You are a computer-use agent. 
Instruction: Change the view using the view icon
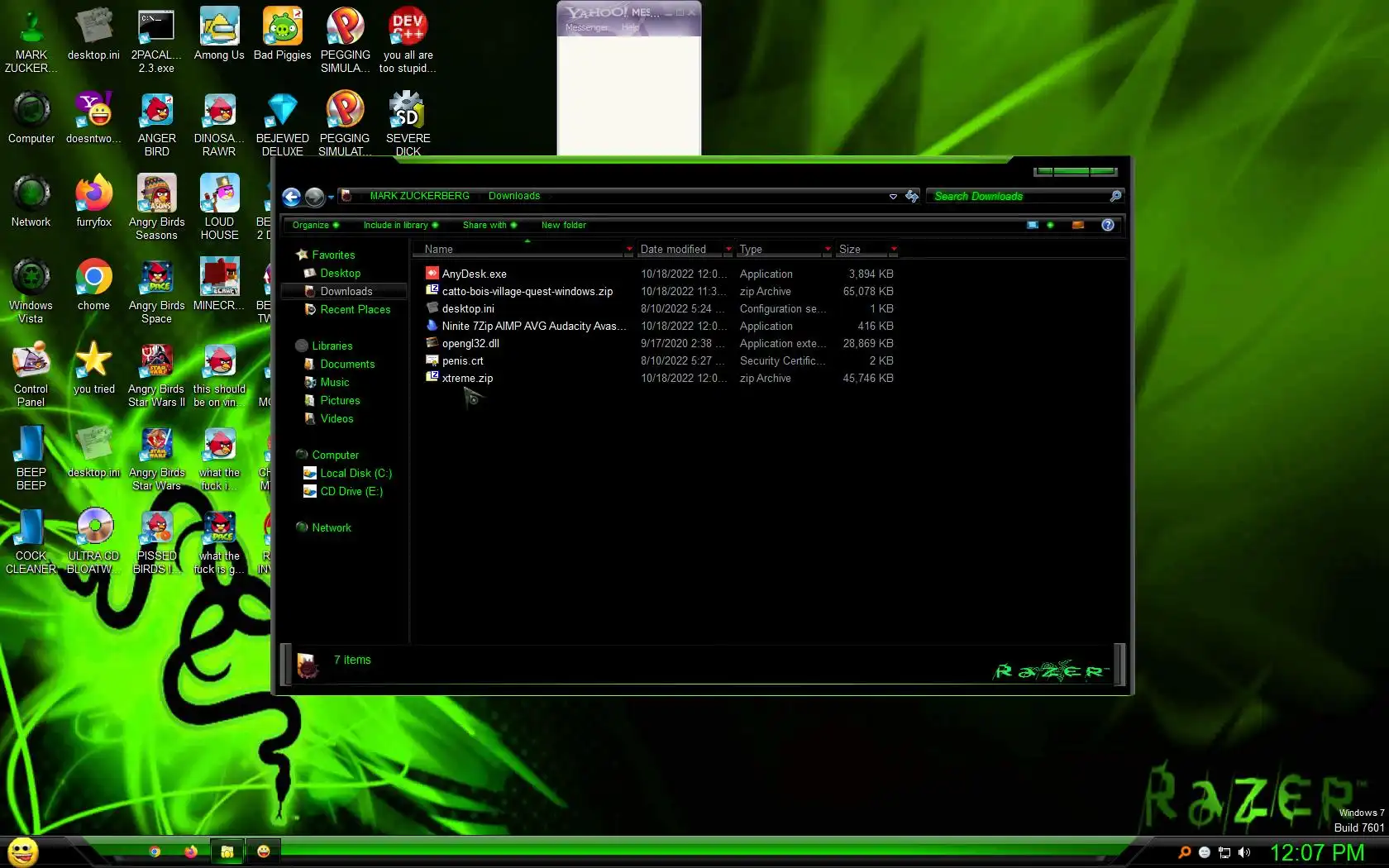[1033, 225]
